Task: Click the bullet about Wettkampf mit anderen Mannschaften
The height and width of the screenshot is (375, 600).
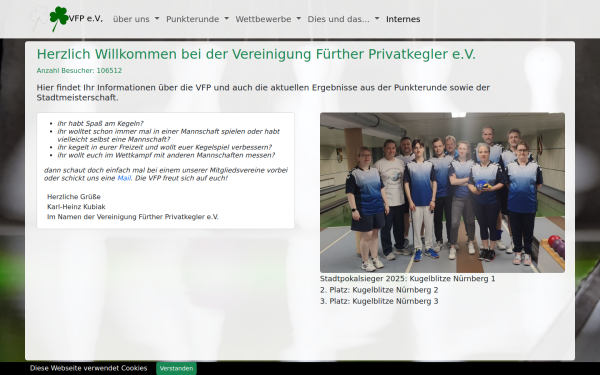Action: pyautogui.click(x=166, y=155)
